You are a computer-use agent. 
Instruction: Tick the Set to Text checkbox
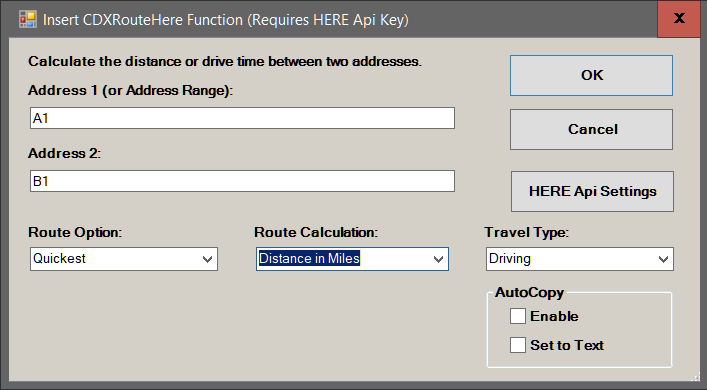tap(518, 345)
